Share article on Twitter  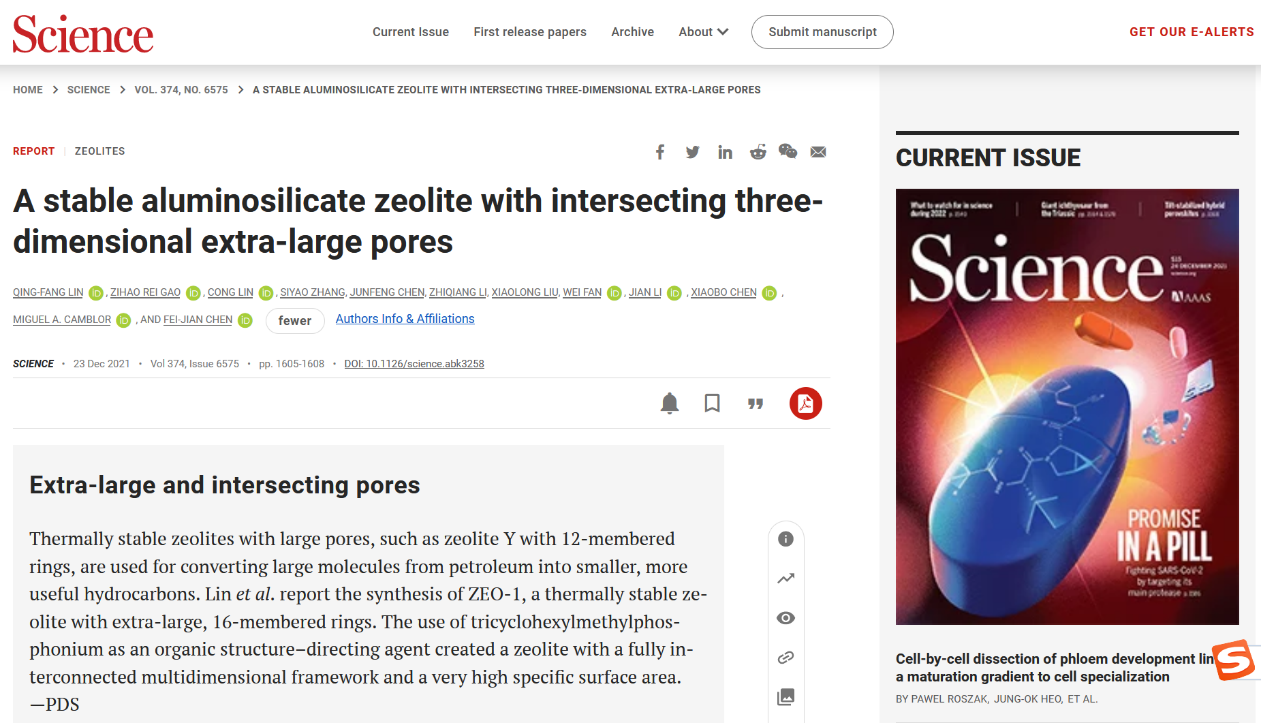coord(692,152)
